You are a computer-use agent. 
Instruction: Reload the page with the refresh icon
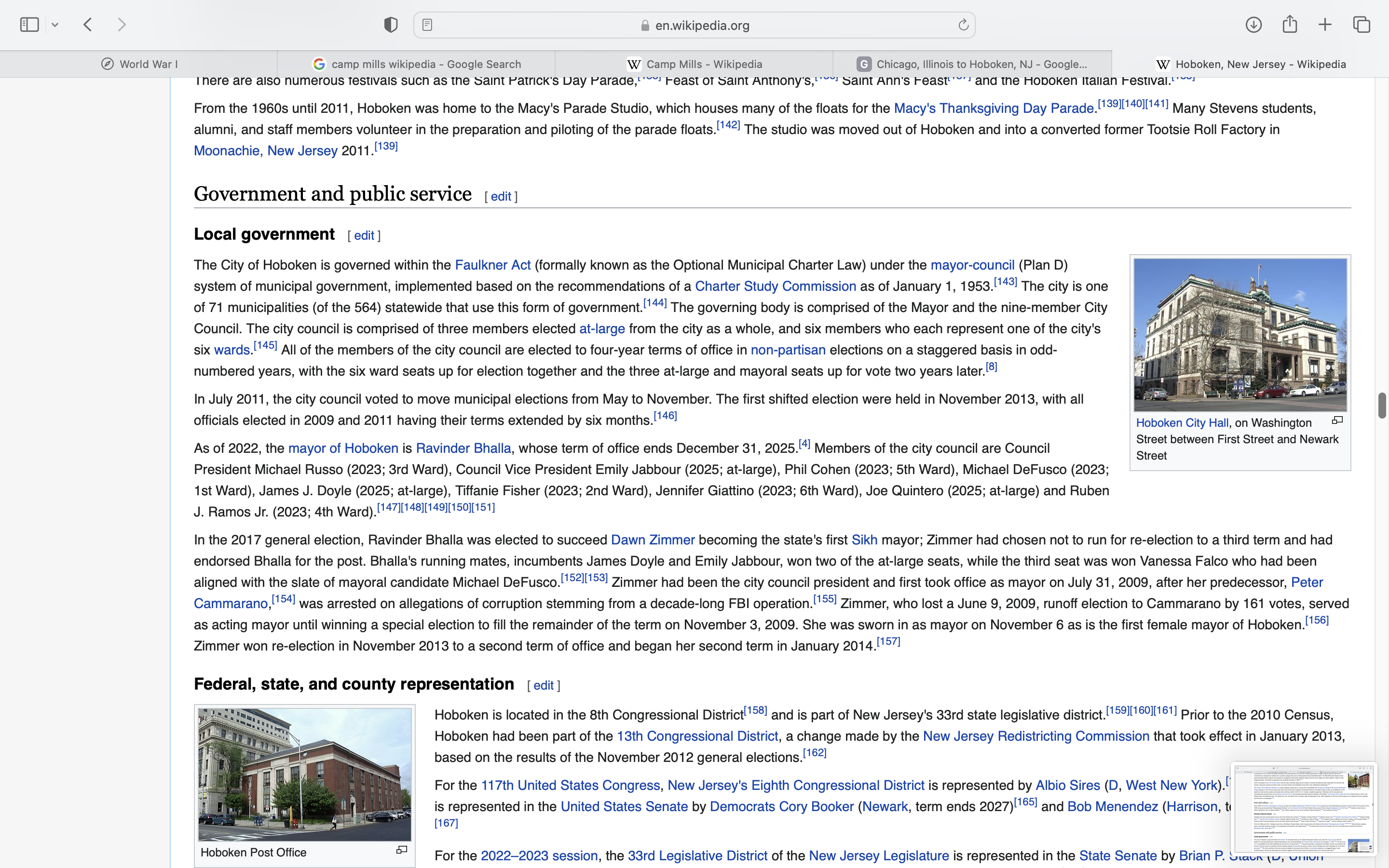point(963,25)
